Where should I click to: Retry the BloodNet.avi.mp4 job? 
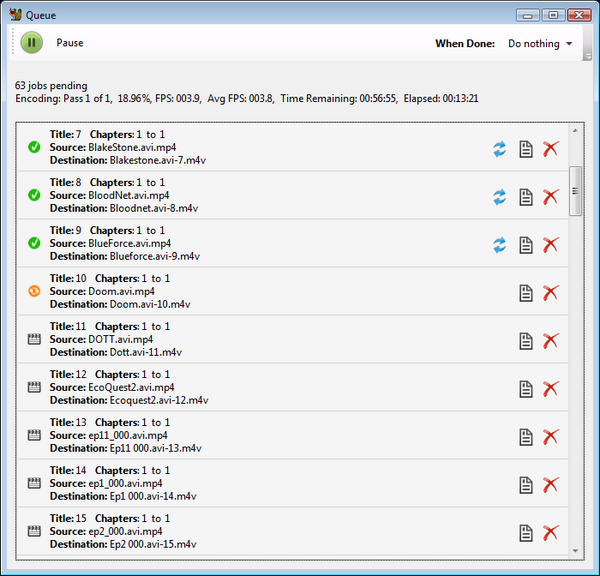(x=499, y=197)
